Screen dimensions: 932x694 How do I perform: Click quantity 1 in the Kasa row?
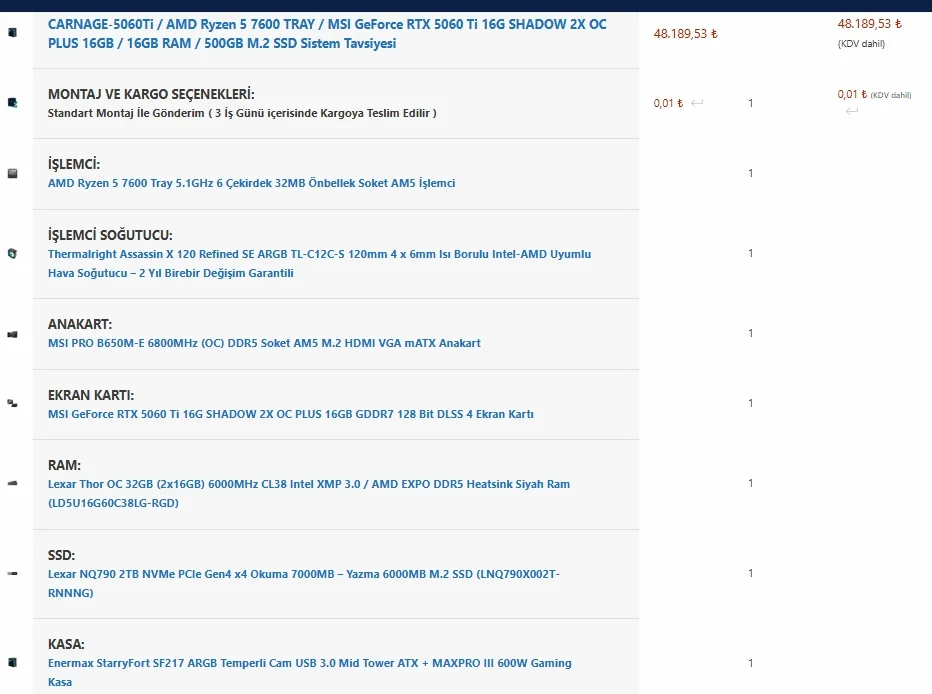click(x=751, y=663)
